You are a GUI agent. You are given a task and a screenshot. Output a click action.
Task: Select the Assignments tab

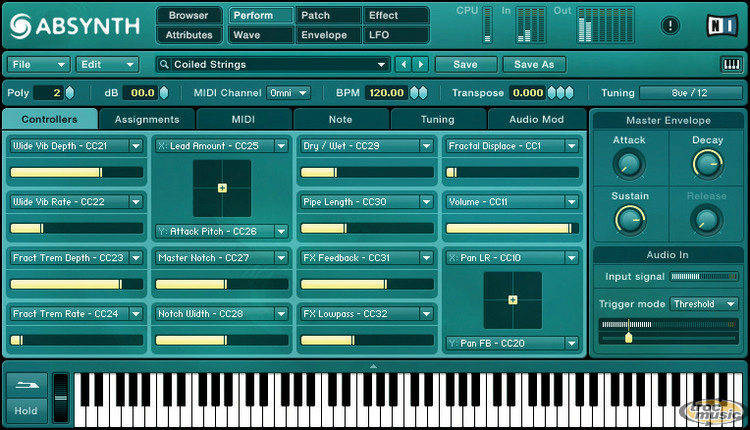click(147, 119)
